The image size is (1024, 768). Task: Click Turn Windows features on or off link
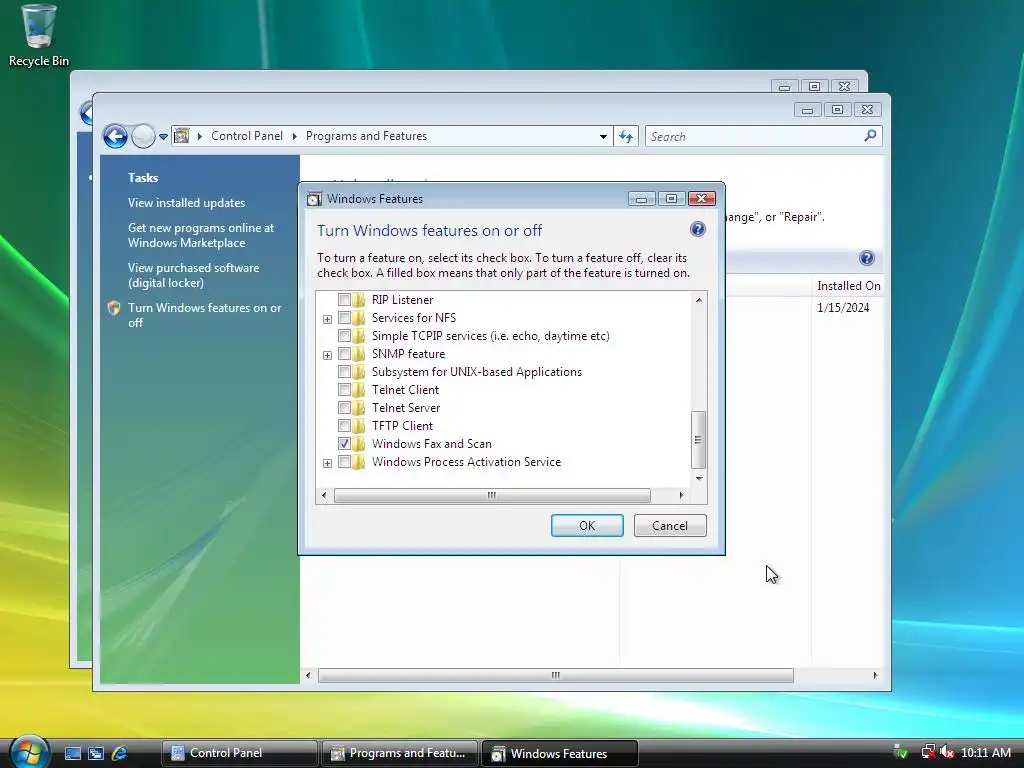(204, 315)
